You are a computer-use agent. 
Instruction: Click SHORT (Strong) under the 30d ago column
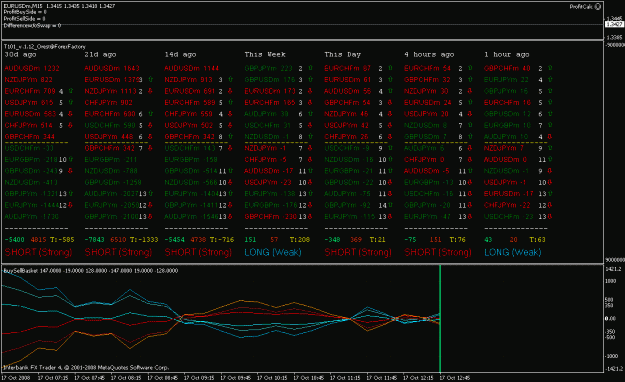point(38,252)
